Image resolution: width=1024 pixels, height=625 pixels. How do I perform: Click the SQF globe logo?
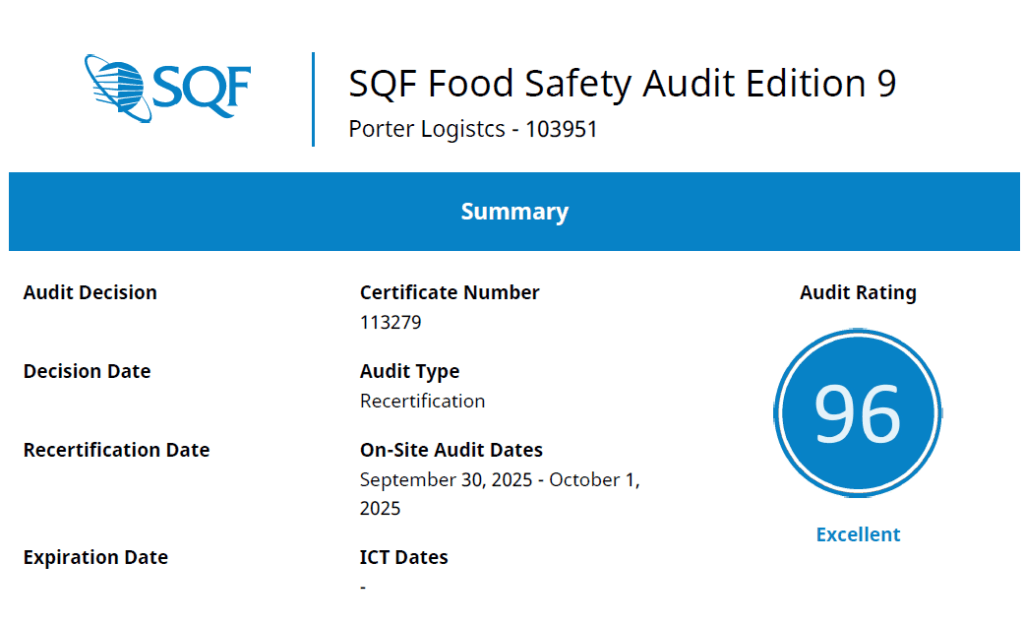tap(167, 88)
